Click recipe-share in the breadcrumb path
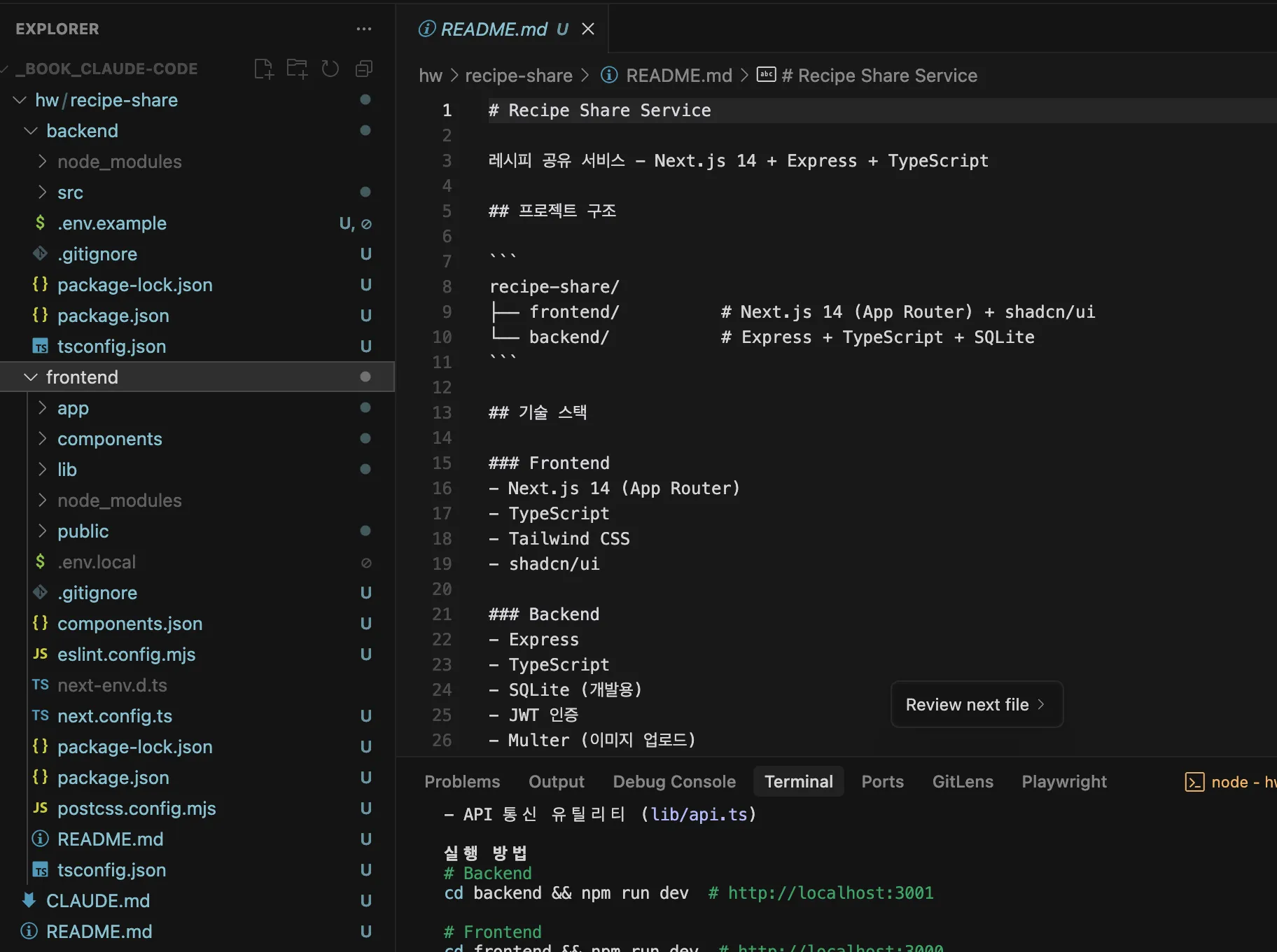Viewport: 1277px width, 952px height. pyautogui.click(x=518, y=76)
